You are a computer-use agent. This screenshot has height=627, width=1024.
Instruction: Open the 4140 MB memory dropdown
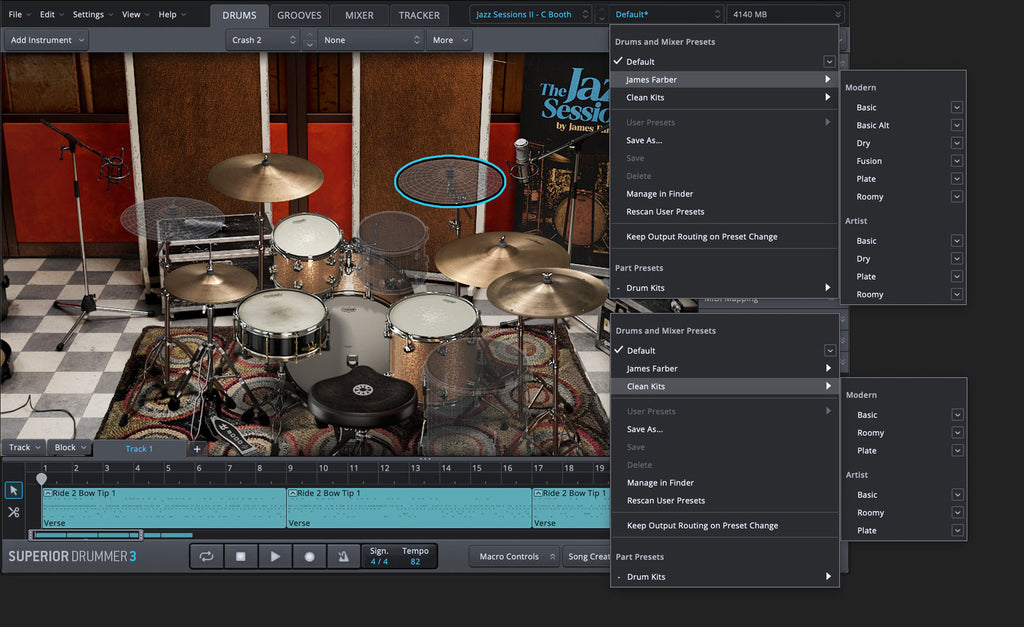tap(786, 14)
